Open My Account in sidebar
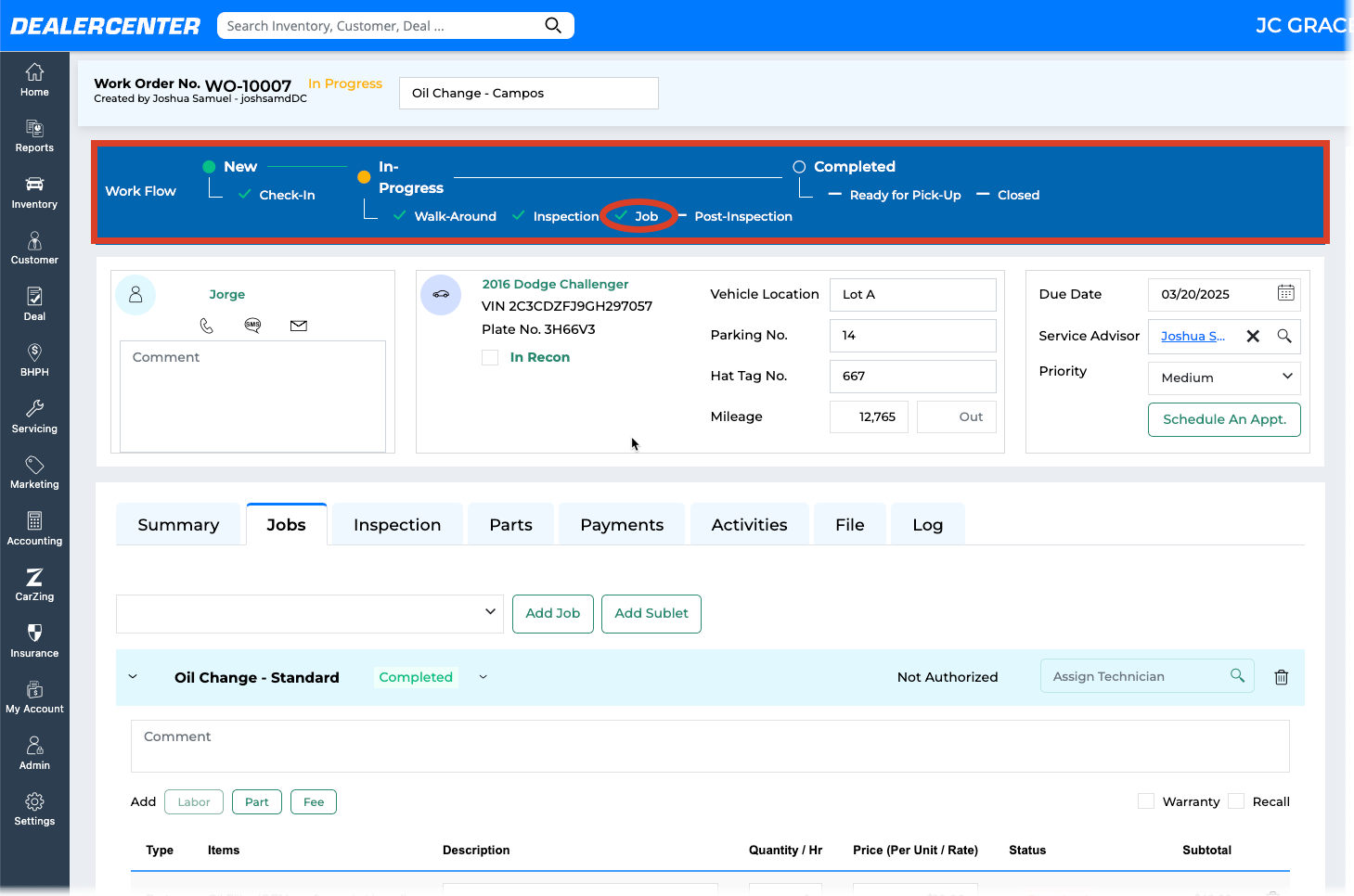Image resolution: width=1354 pixels, height=896 pixels. click(34, 698)
